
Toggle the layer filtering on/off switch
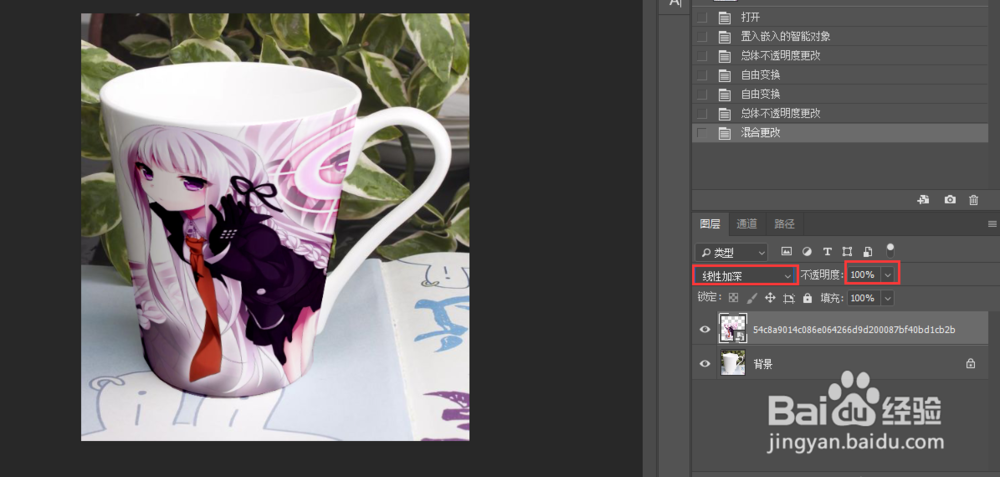click(890, 250)
